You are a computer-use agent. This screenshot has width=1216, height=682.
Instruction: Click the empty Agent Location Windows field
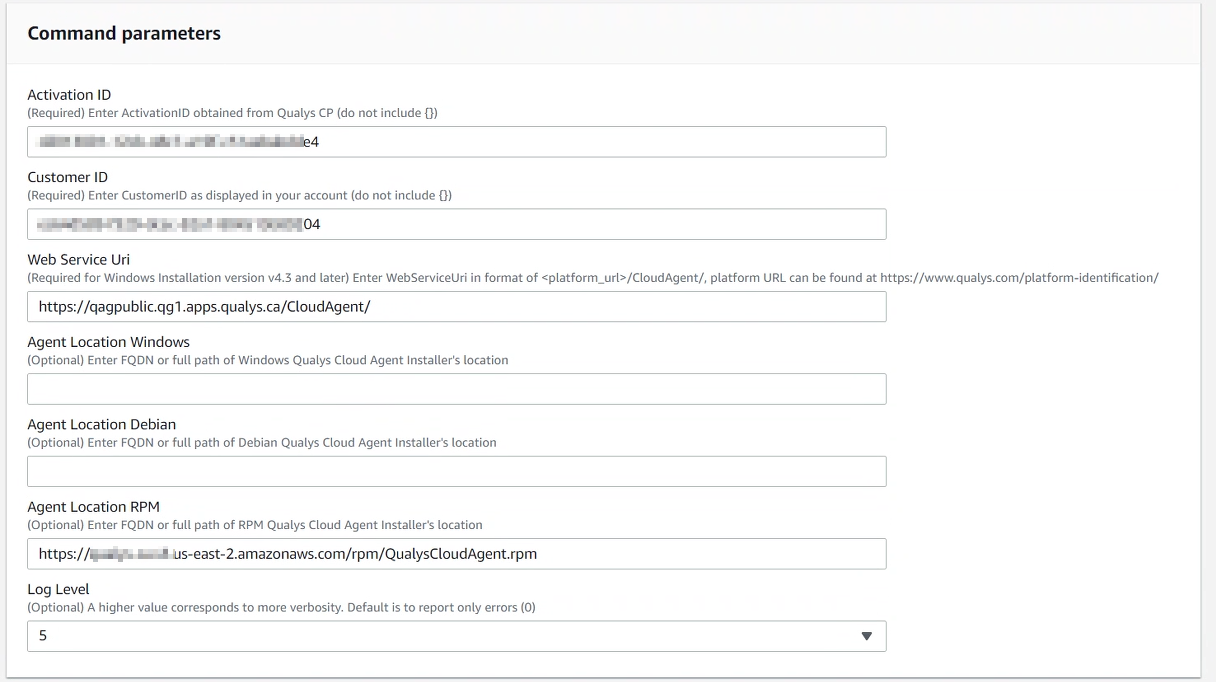(x=456, y=389)
